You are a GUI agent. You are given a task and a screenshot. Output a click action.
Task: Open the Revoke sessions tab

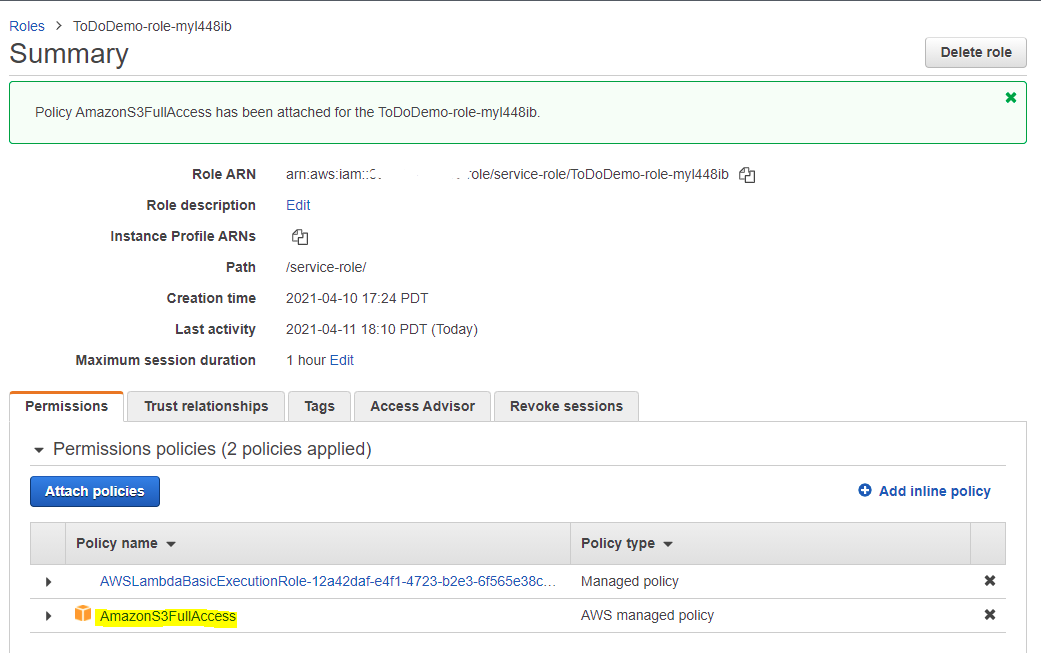(566, 406)
